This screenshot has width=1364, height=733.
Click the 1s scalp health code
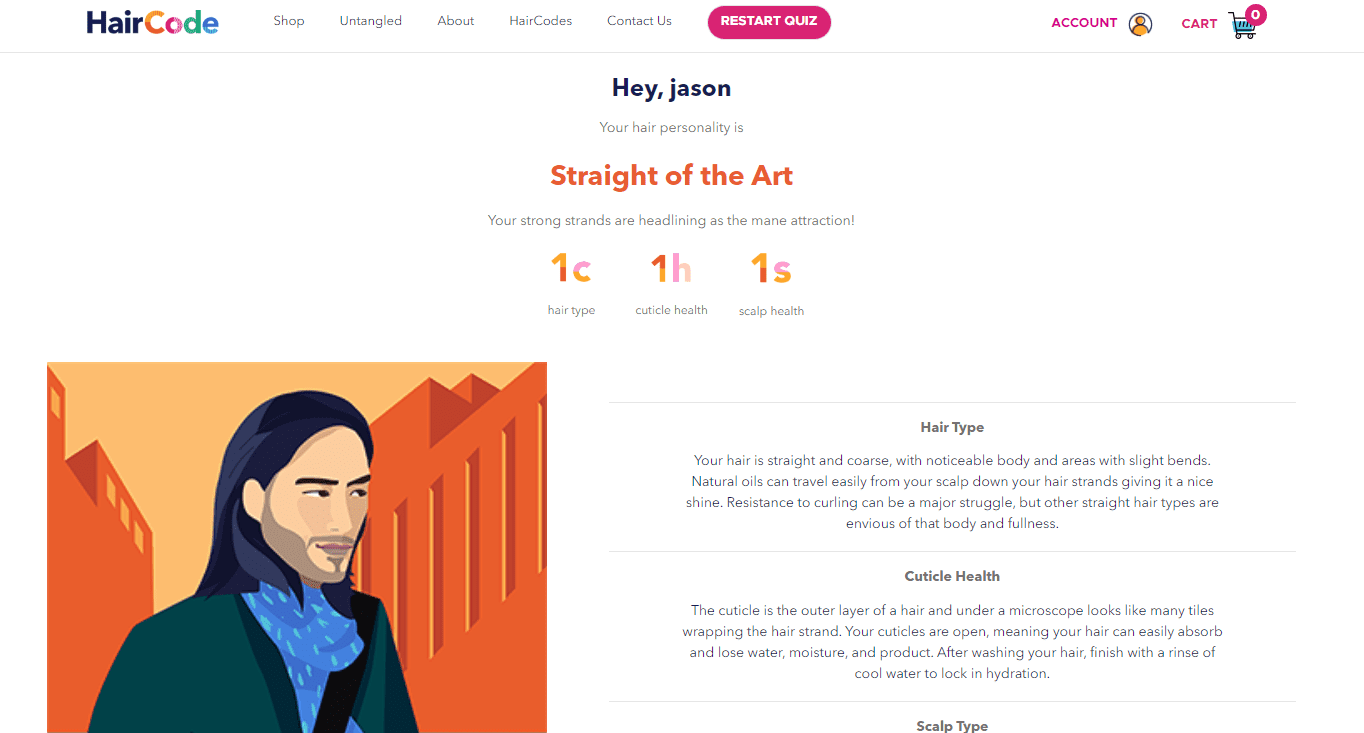coord(771,269)
